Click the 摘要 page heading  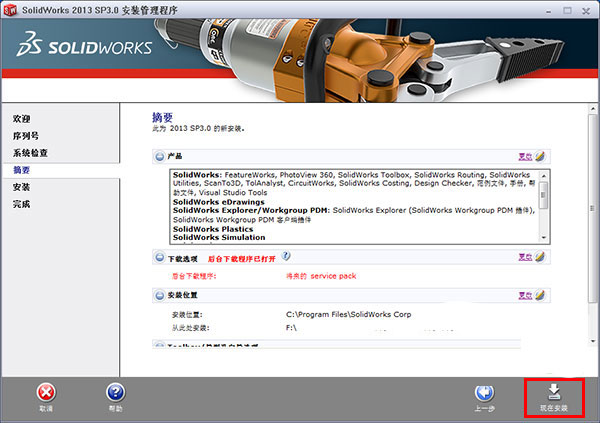(163, 117)
